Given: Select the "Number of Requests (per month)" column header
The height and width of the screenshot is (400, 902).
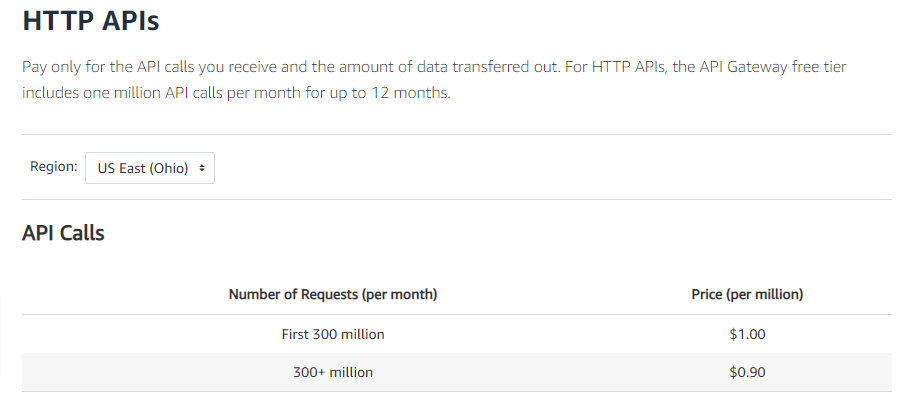Looking at the screenshot, I should click(x=333, y=294).
